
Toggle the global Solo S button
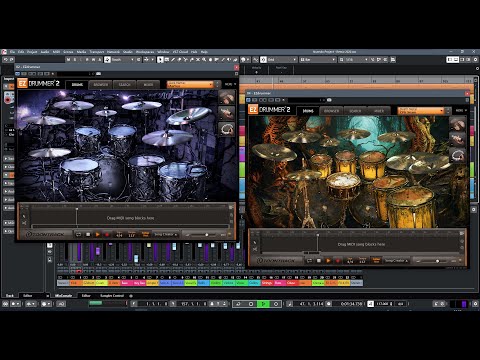[x=75, y=60]
